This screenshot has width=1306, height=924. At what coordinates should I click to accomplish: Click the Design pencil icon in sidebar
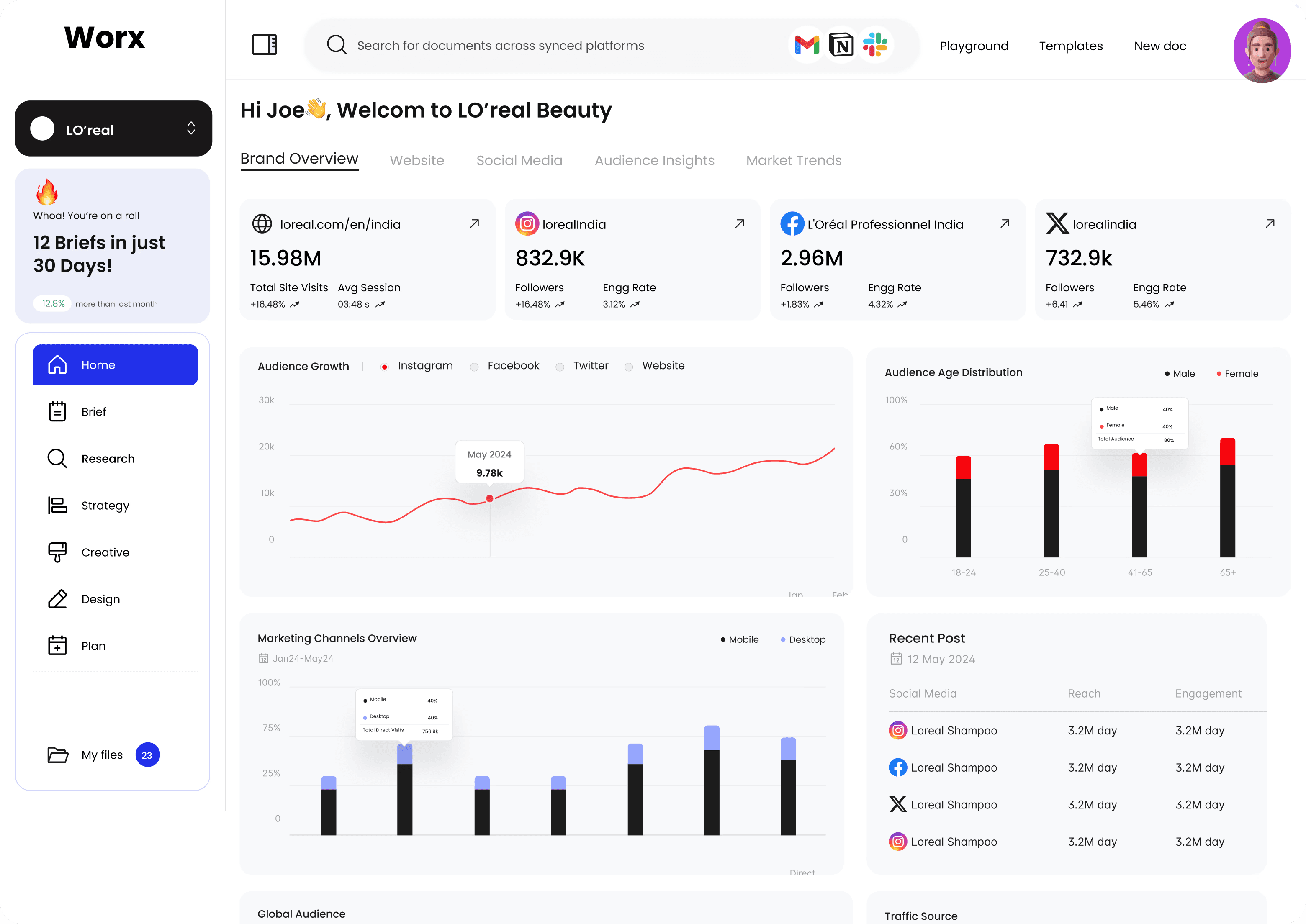[x=57, y=598]
